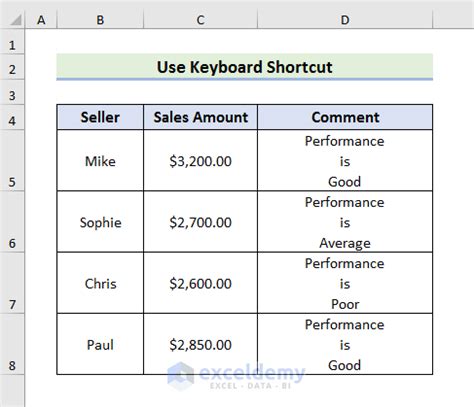
Task: Click the cell with $2,700.00
Action: click(200, 222)
